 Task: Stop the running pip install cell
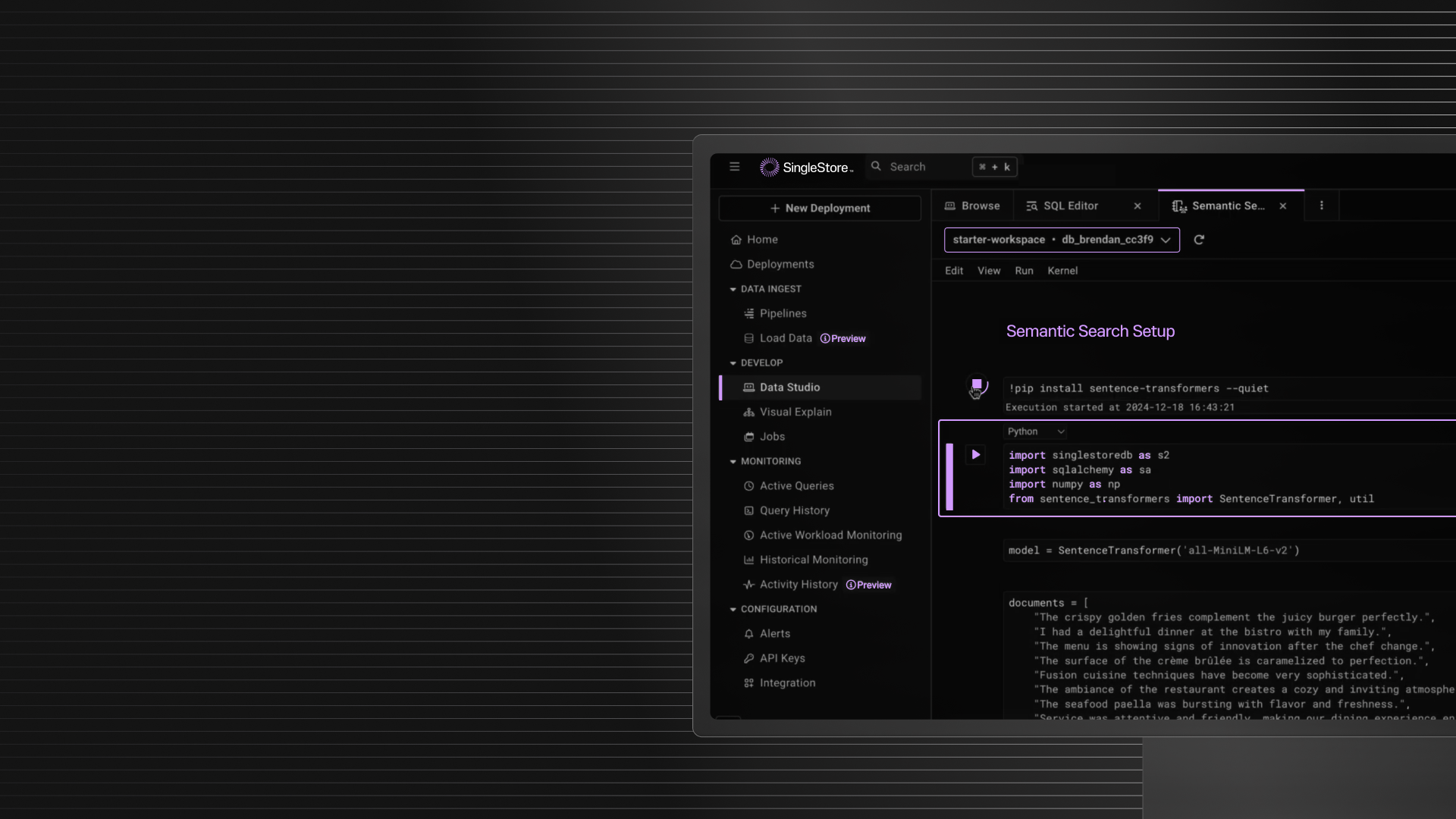tap(977, 385)
